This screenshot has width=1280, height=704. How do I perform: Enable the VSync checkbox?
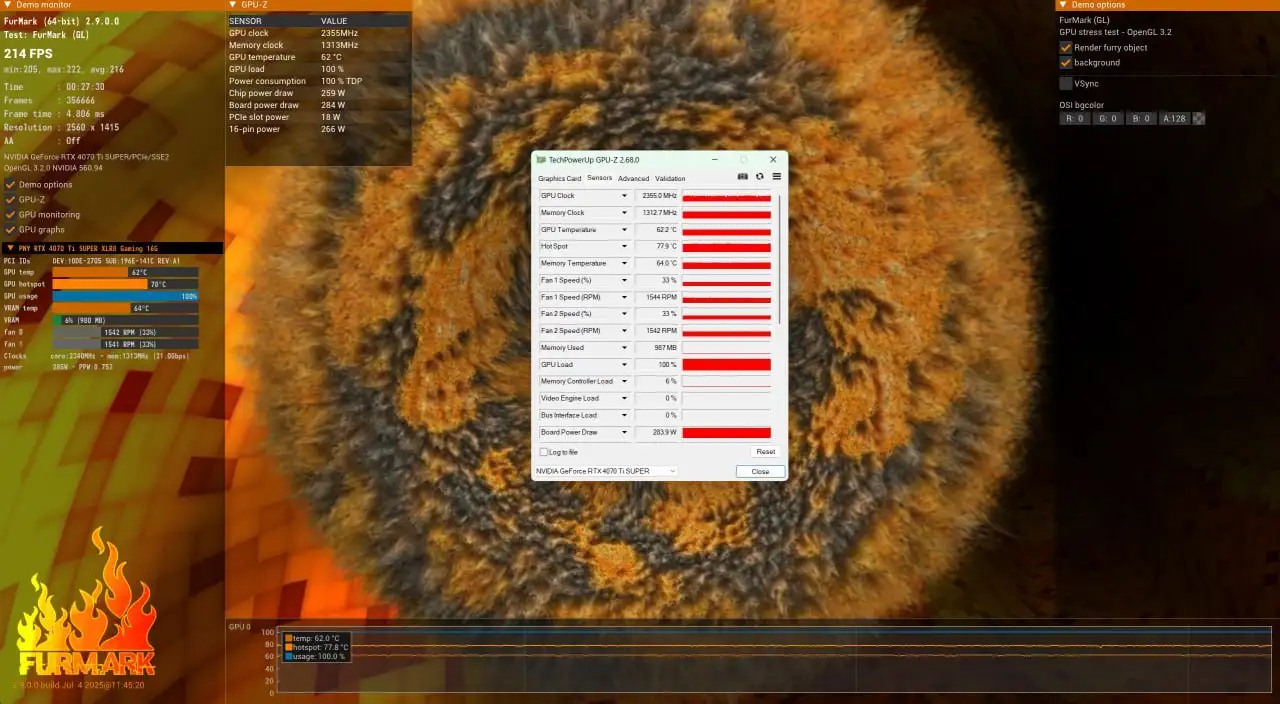[1066, 84]
